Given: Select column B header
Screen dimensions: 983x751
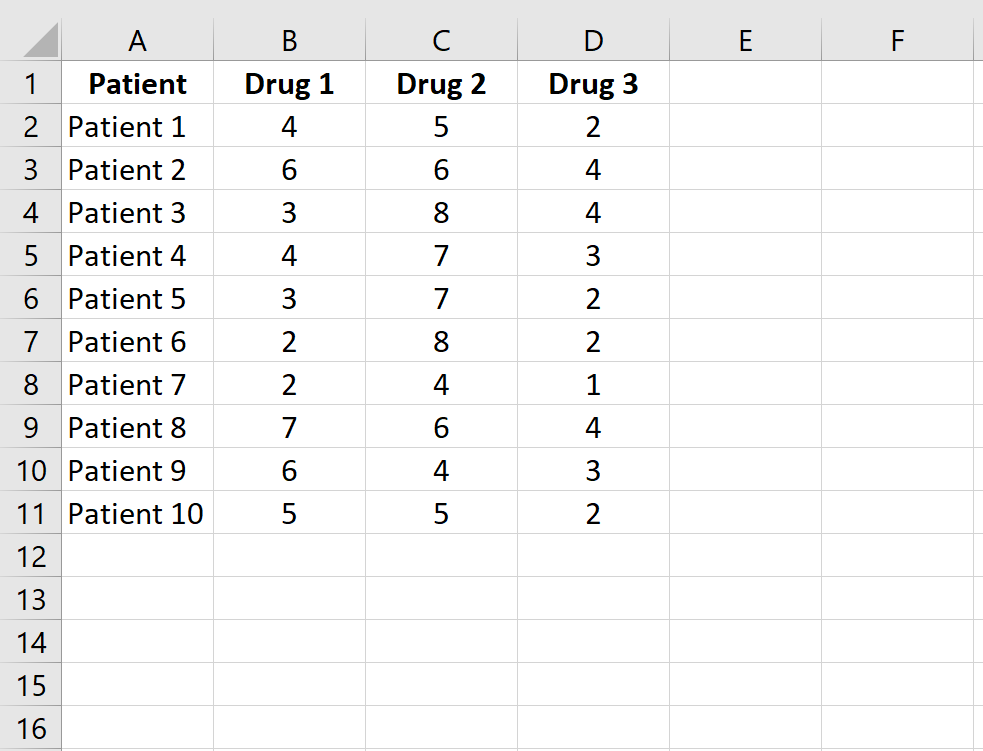Looking at the screenshot, I should point(289,40).
